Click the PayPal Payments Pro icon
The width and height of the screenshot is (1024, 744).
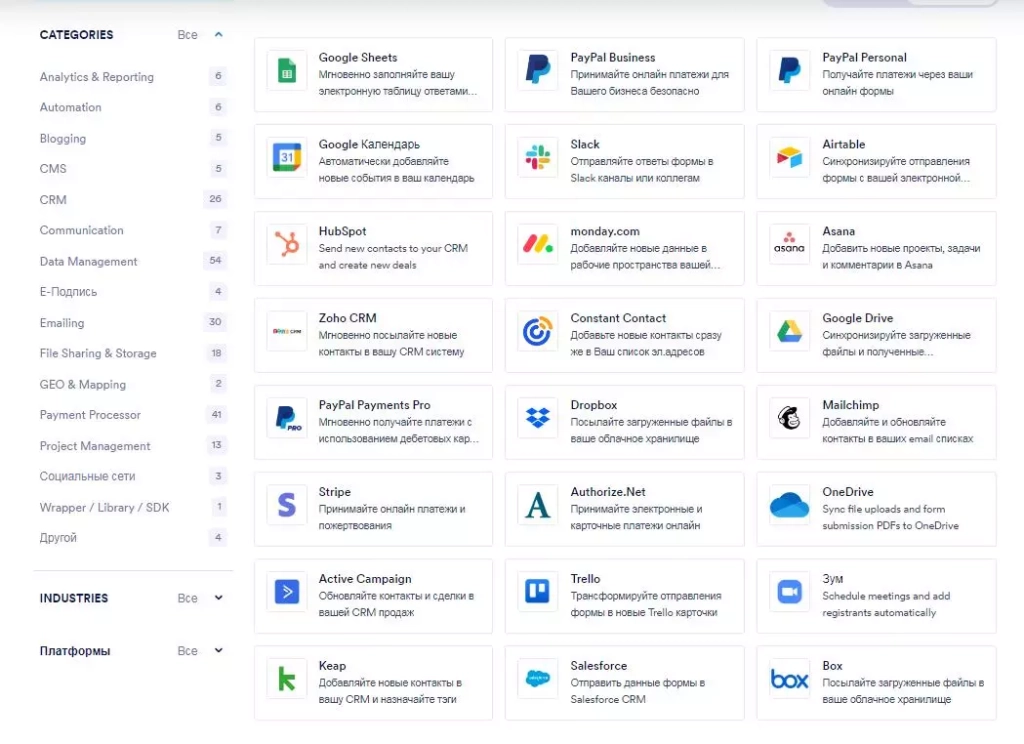point(287,418)
